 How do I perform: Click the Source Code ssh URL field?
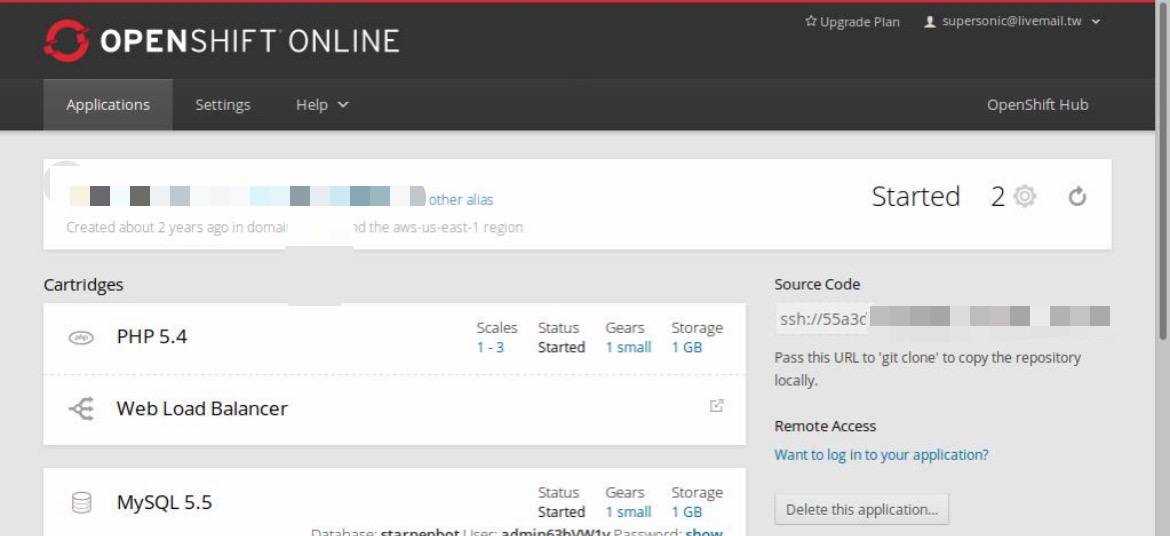pyautogui.click(x=942, y=319)
